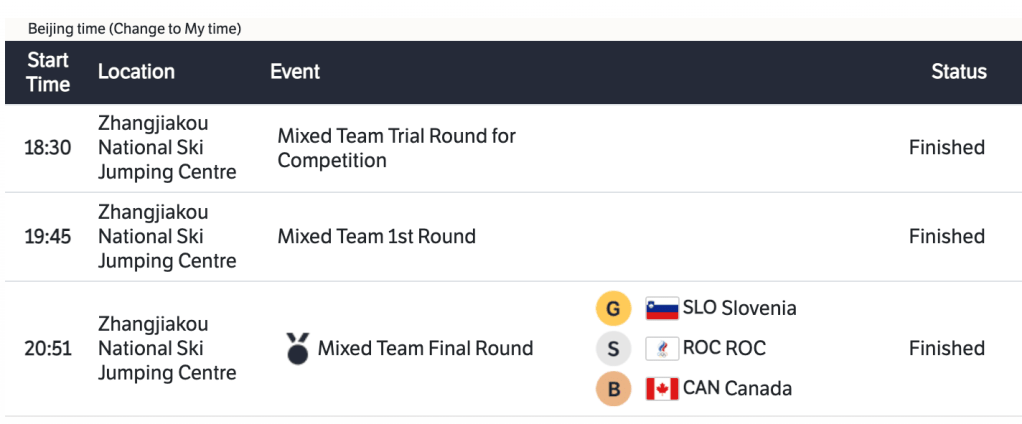Click the ROC flag icon
The height and width of the screenshot is (424, 1022).
click(x=662, y=349)
